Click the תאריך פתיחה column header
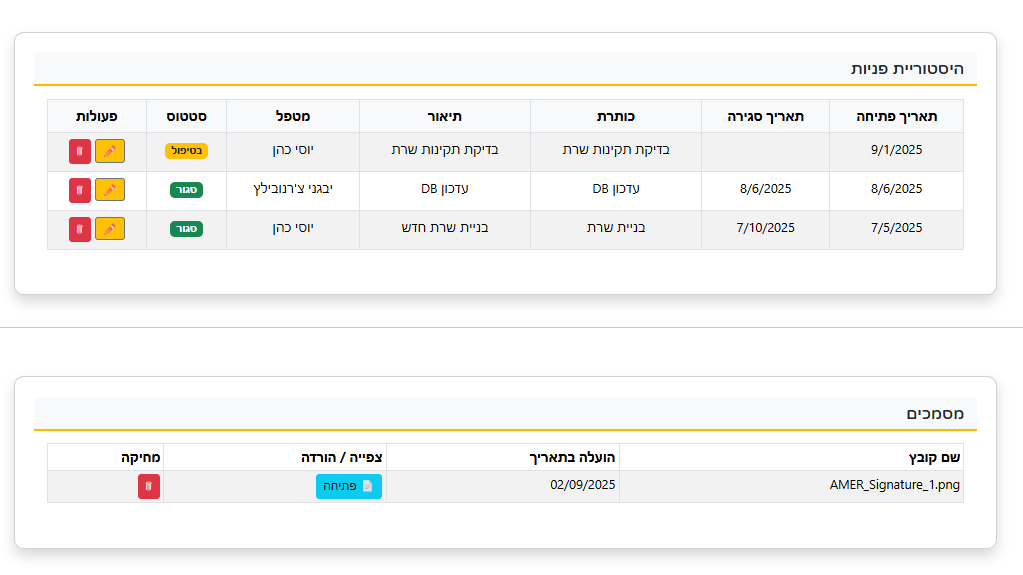The height and width of the screenshot is (575, 1023). (896, 117)
